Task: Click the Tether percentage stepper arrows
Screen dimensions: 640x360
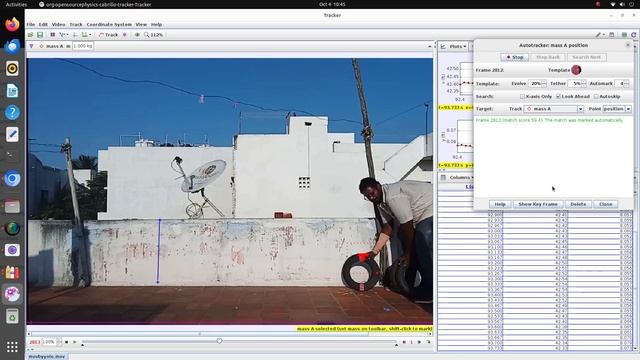Action: 584,83
